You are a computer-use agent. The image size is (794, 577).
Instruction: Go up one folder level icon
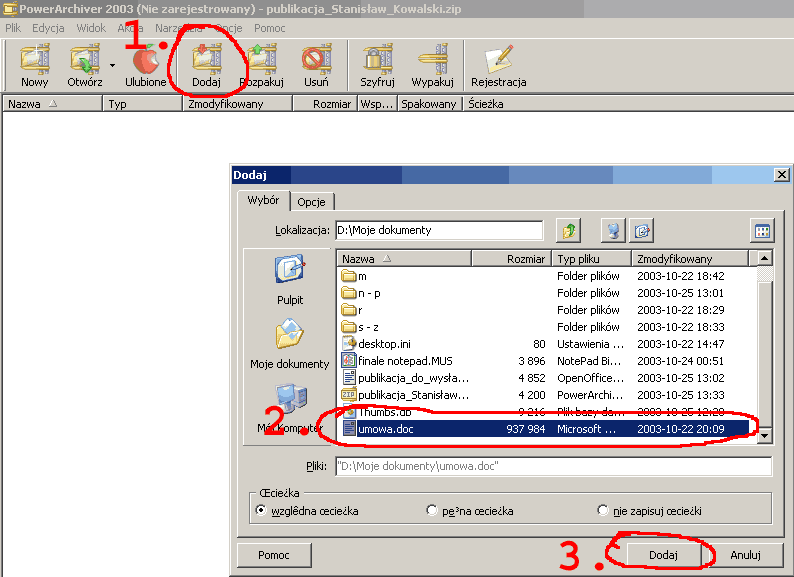568,231
